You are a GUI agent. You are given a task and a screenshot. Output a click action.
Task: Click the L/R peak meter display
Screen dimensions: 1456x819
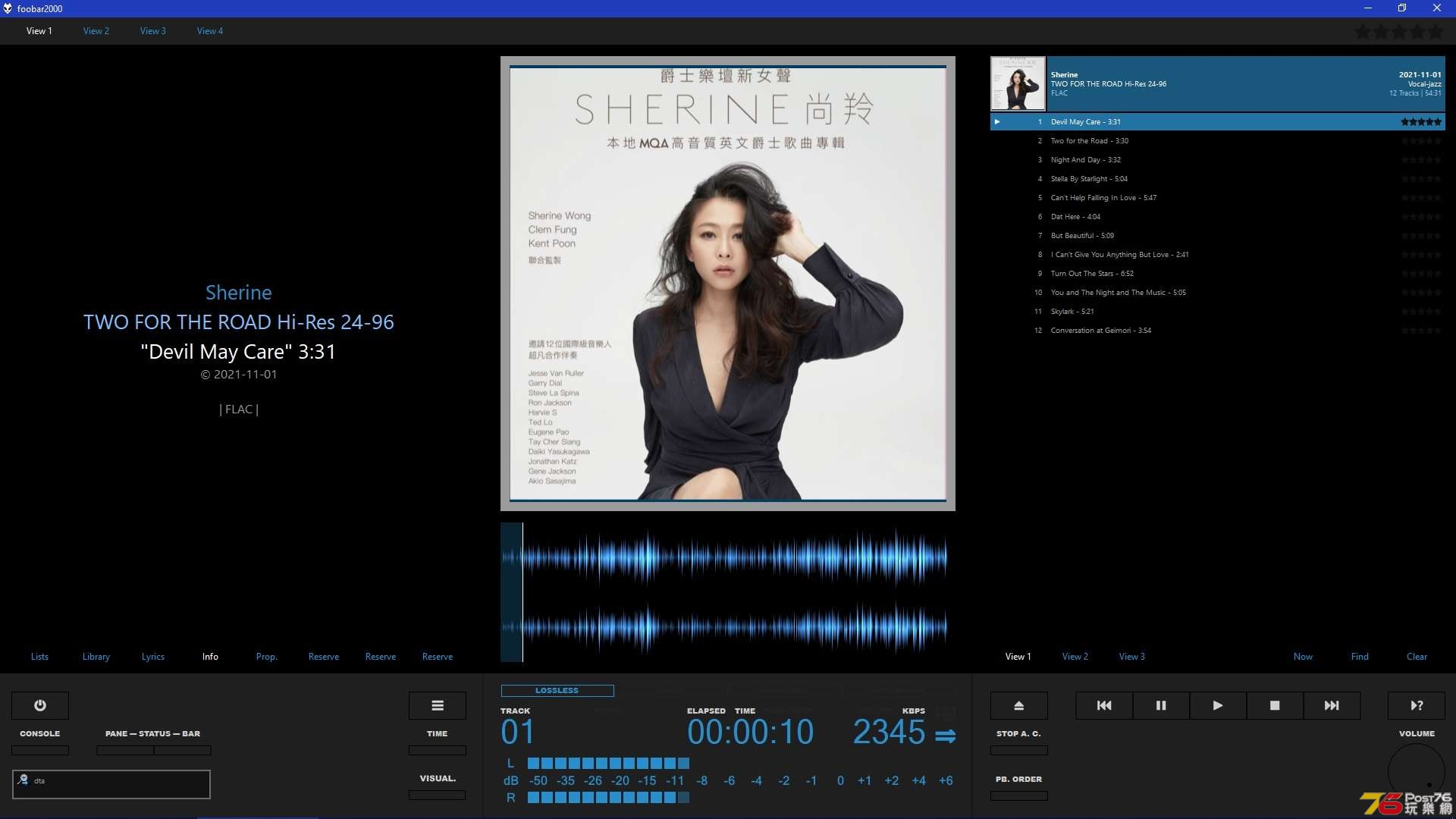coord(728,780)
